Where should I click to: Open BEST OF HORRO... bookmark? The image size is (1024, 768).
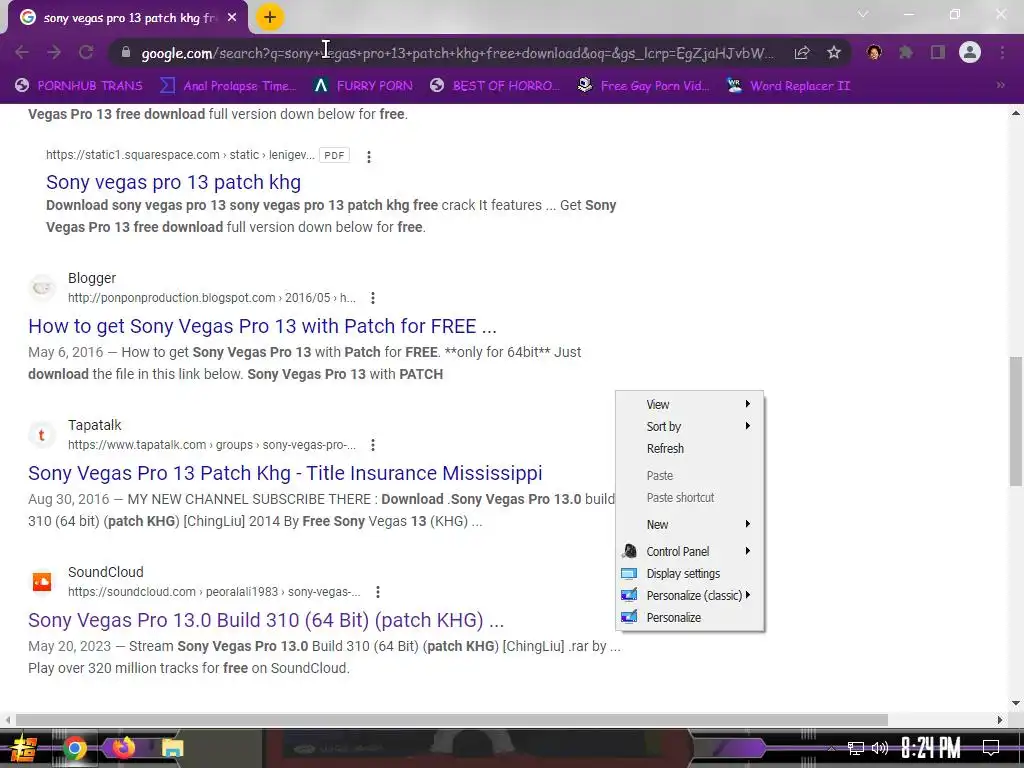click(x=495, y=86)
